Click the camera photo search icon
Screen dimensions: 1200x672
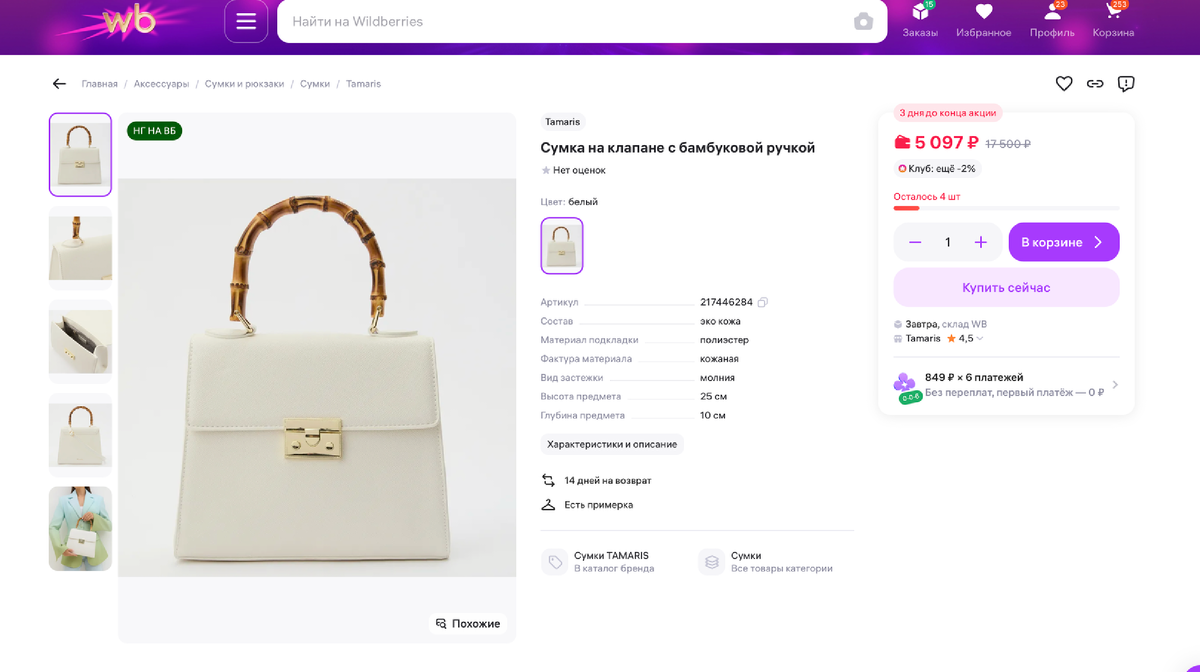[864, 22]
